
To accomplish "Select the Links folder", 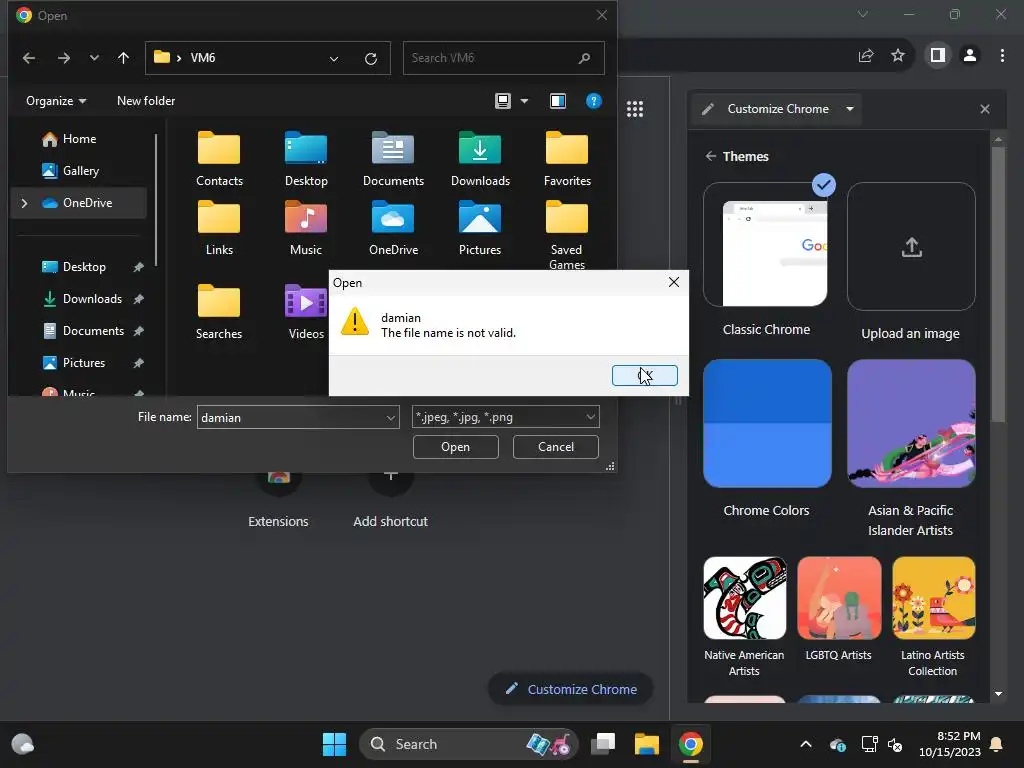I will click(219, 229).
